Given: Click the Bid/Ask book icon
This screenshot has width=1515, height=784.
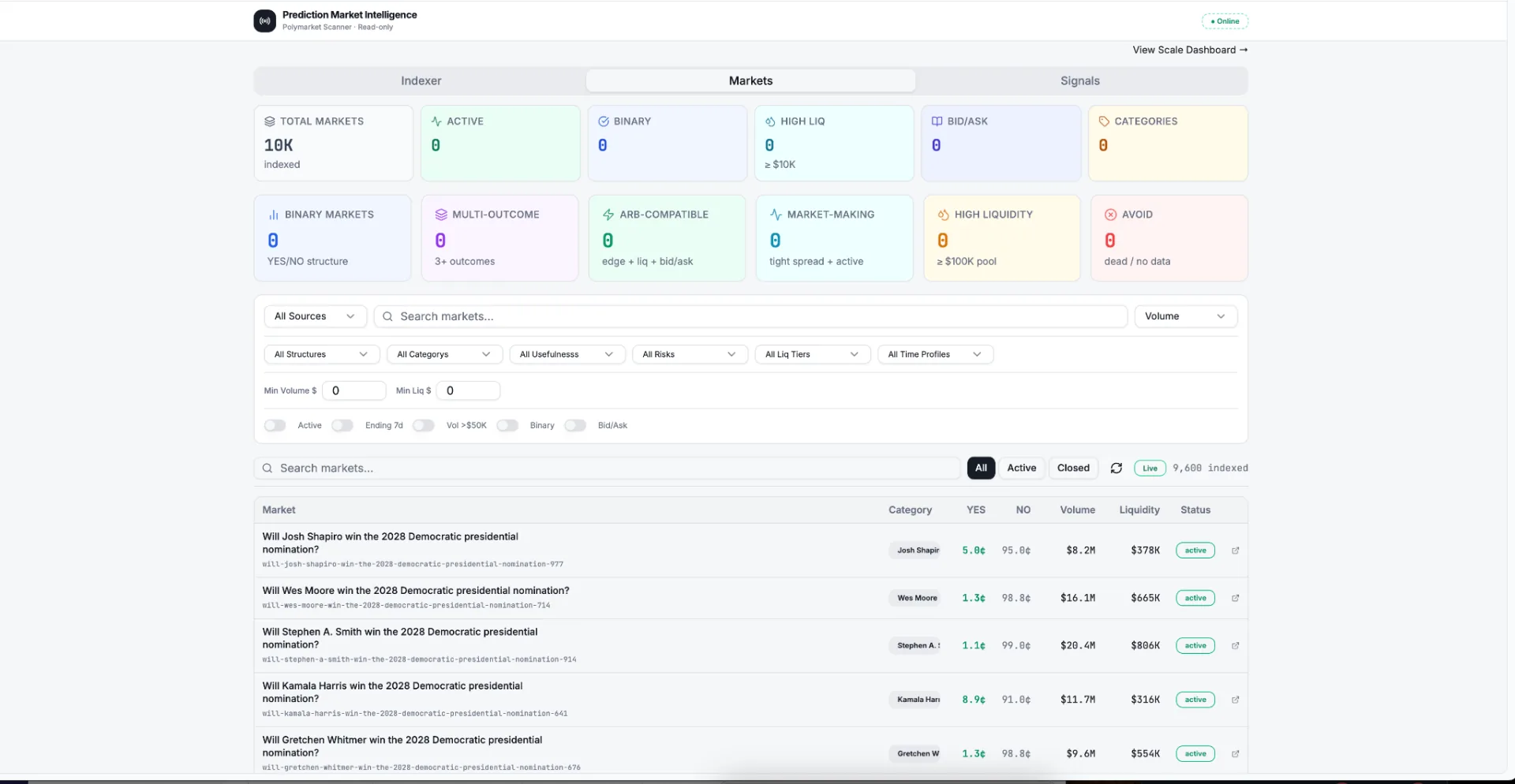Looking at the screenshot, I should (937, 121).
